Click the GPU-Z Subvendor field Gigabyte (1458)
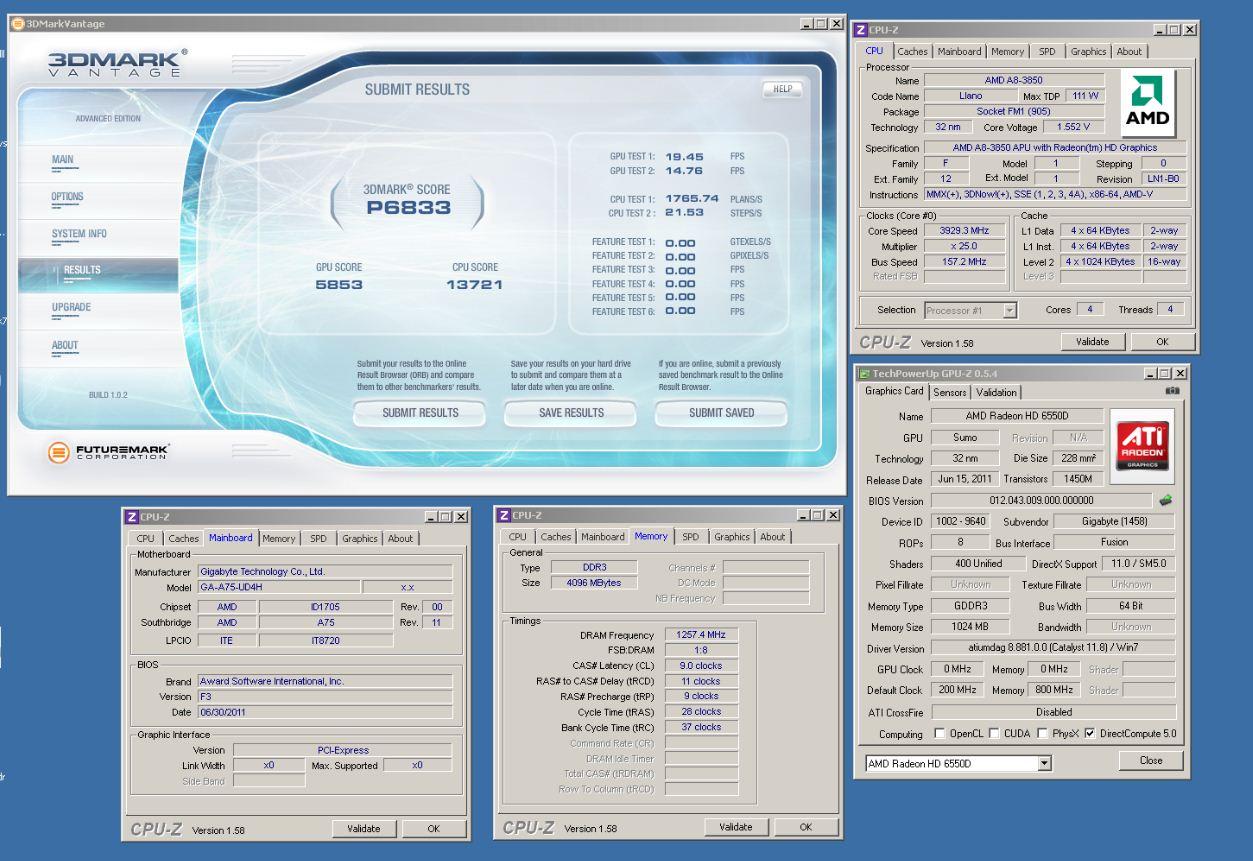Viewport: 1253px width, 861px height. coord(1114,522)
